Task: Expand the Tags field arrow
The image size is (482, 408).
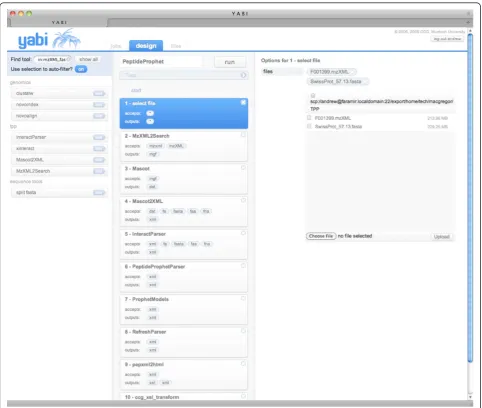Action: tap(244, 75)
